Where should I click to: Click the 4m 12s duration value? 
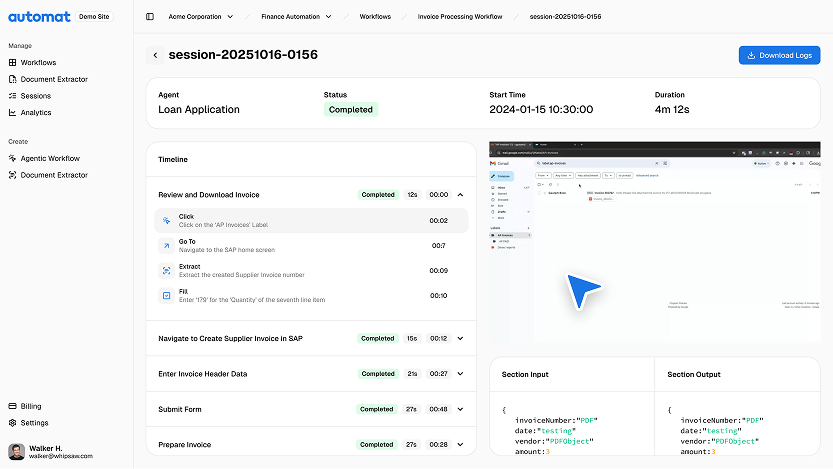(x=672, y=109)
